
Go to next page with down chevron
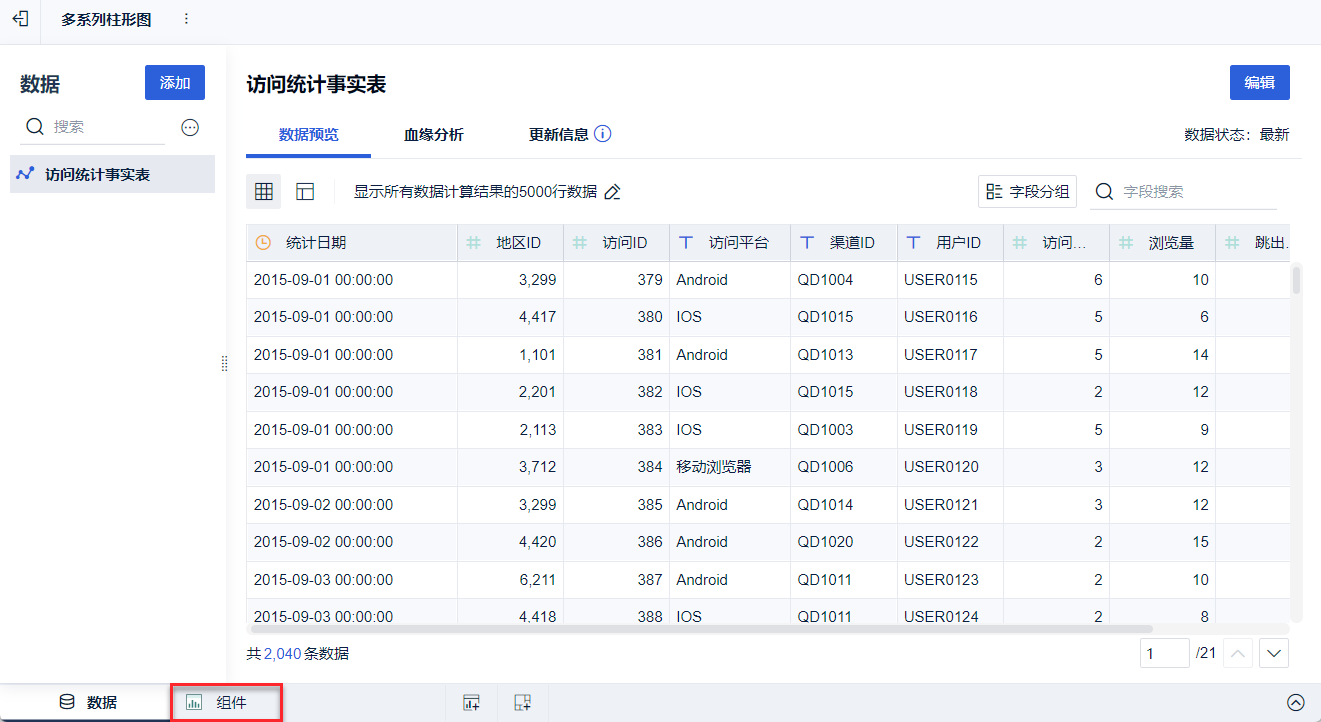tap(1273, 654)
